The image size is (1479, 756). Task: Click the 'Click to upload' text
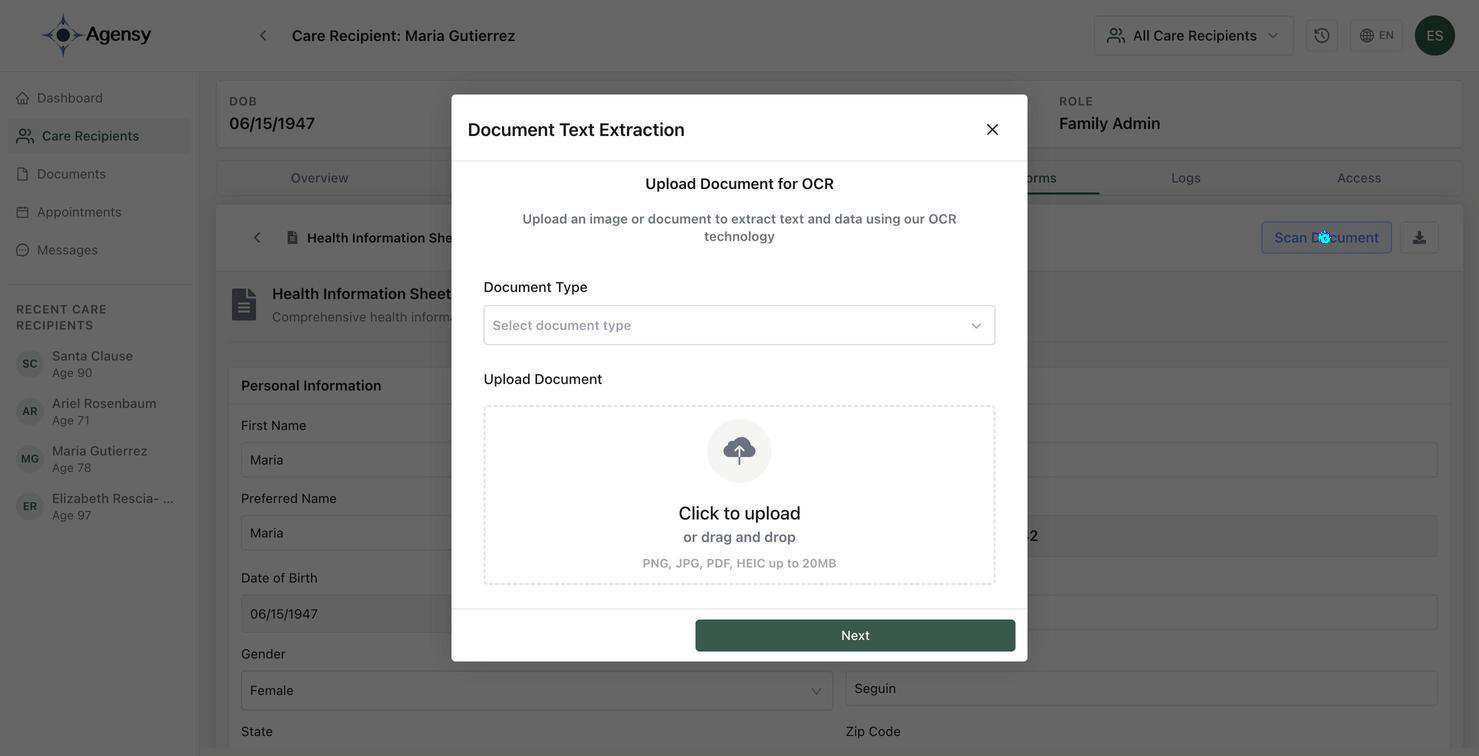tap(739, 513)
